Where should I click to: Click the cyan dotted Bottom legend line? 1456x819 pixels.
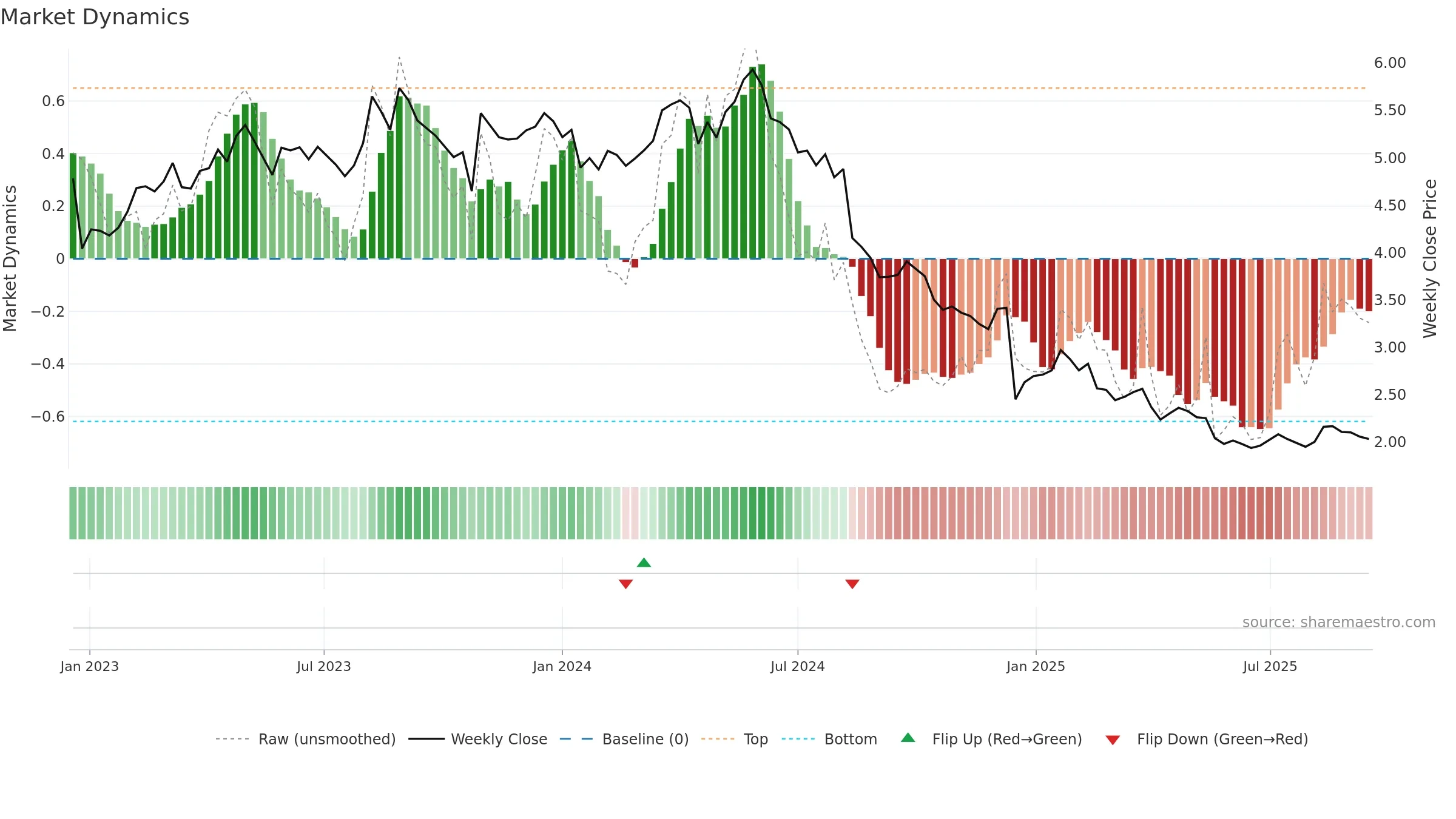pyautogui.click(x=798, y=739)
